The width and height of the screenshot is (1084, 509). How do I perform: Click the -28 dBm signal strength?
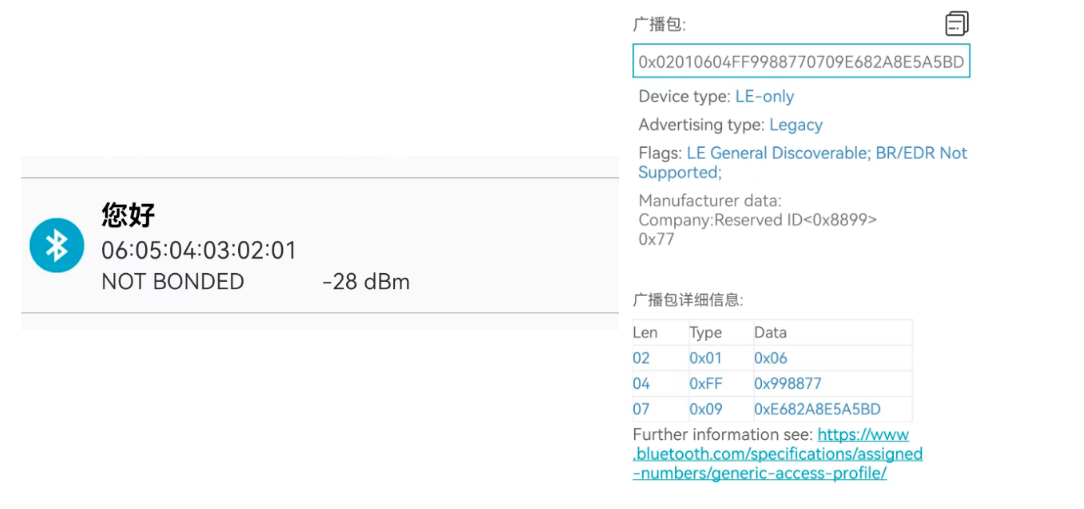click(x=366, y=282)
